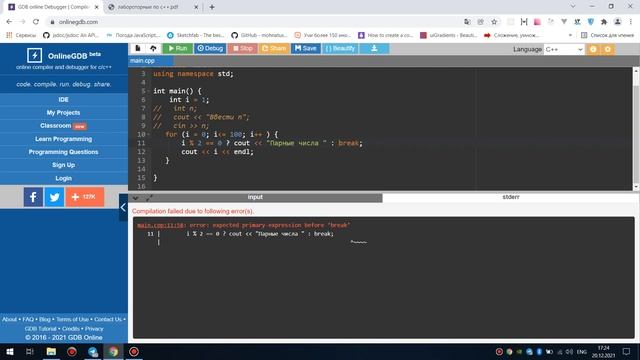Viewport: 640px width, 360px height.
Task: Go to Learn Programming
Action: point(63,139)
